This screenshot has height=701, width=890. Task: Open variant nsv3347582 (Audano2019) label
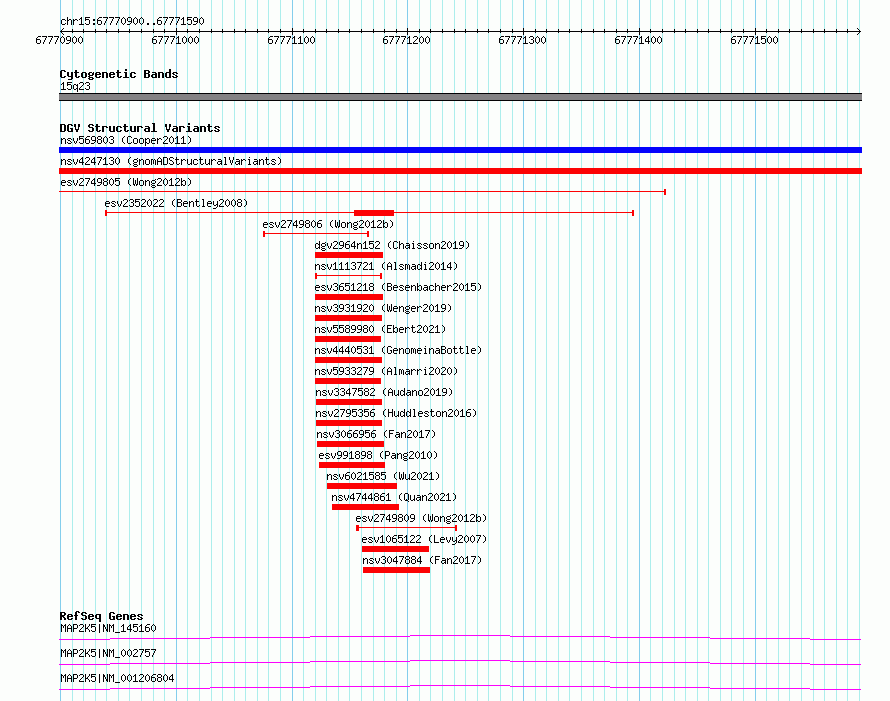coord(384,392)
